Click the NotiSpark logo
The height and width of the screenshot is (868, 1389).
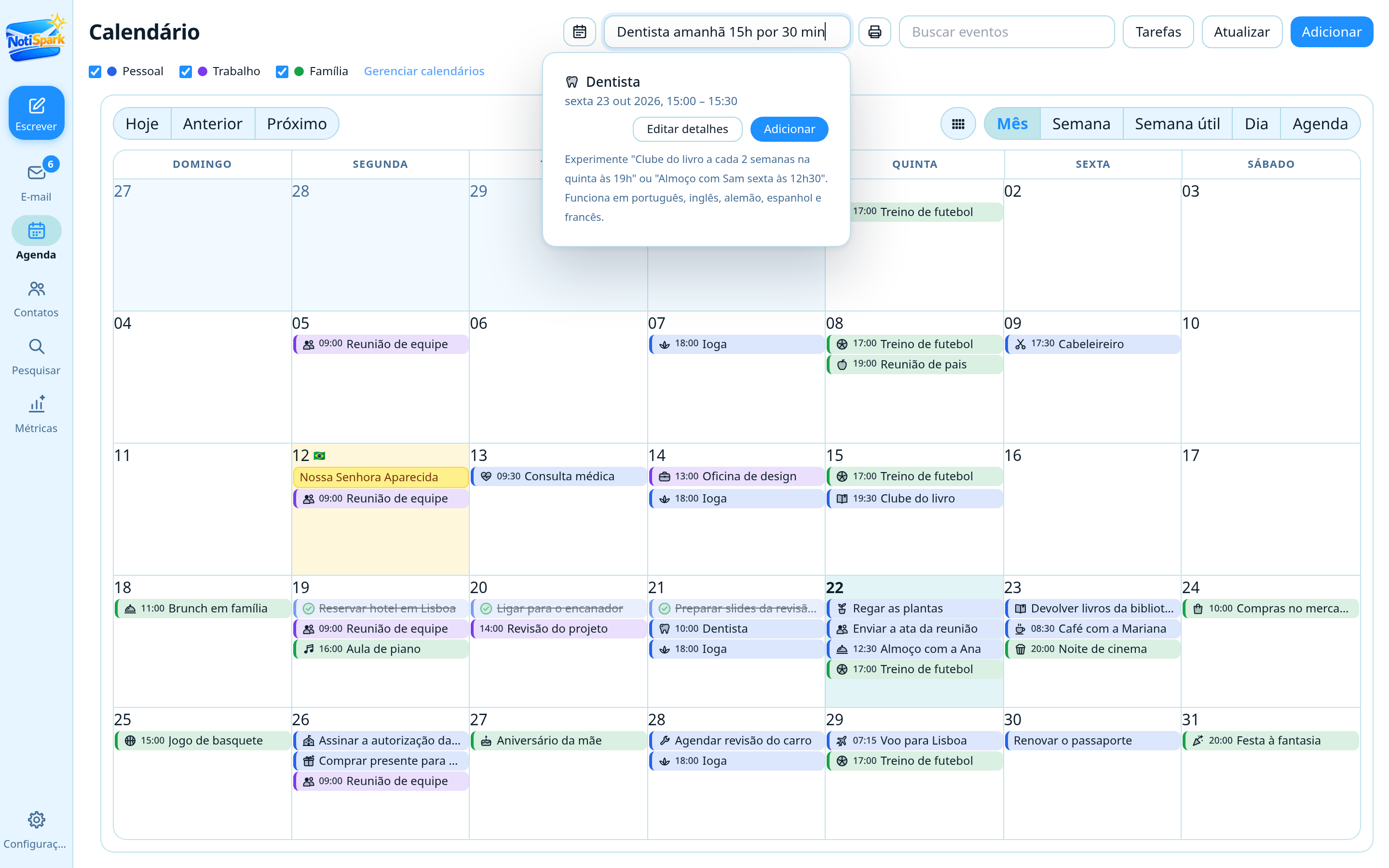coord(36,38)
